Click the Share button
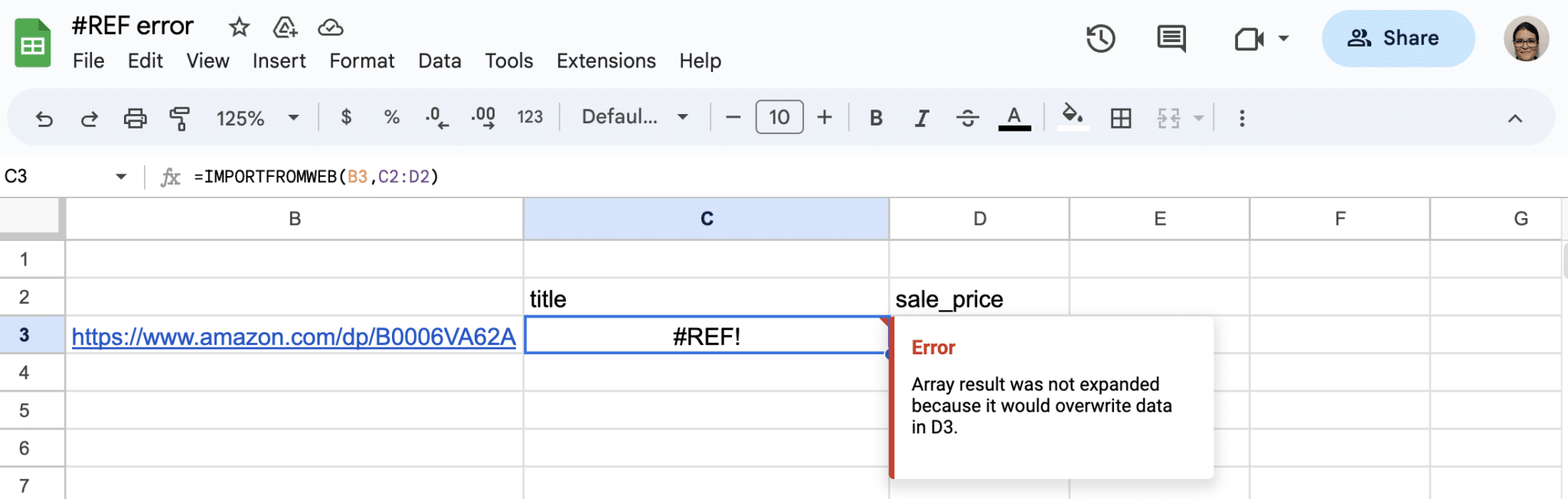 1398,38
